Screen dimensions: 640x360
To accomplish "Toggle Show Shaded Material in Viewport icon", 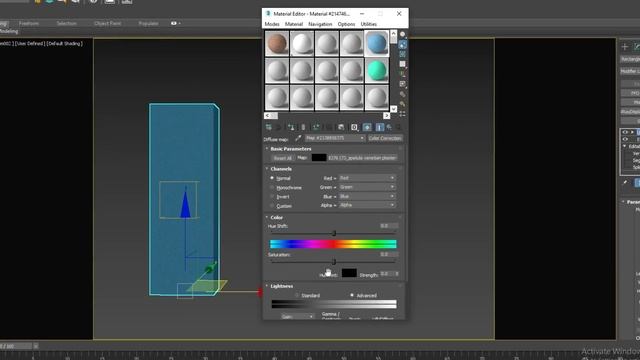I will point(367,127).
